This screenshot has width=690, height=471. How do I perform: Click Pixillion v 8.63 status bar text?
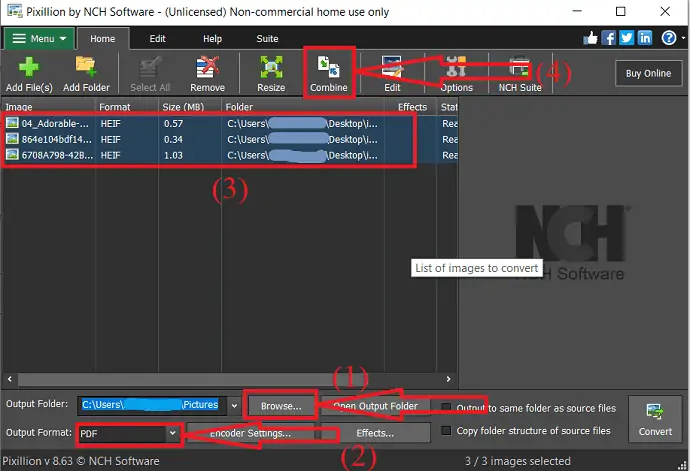click(81, 461)
